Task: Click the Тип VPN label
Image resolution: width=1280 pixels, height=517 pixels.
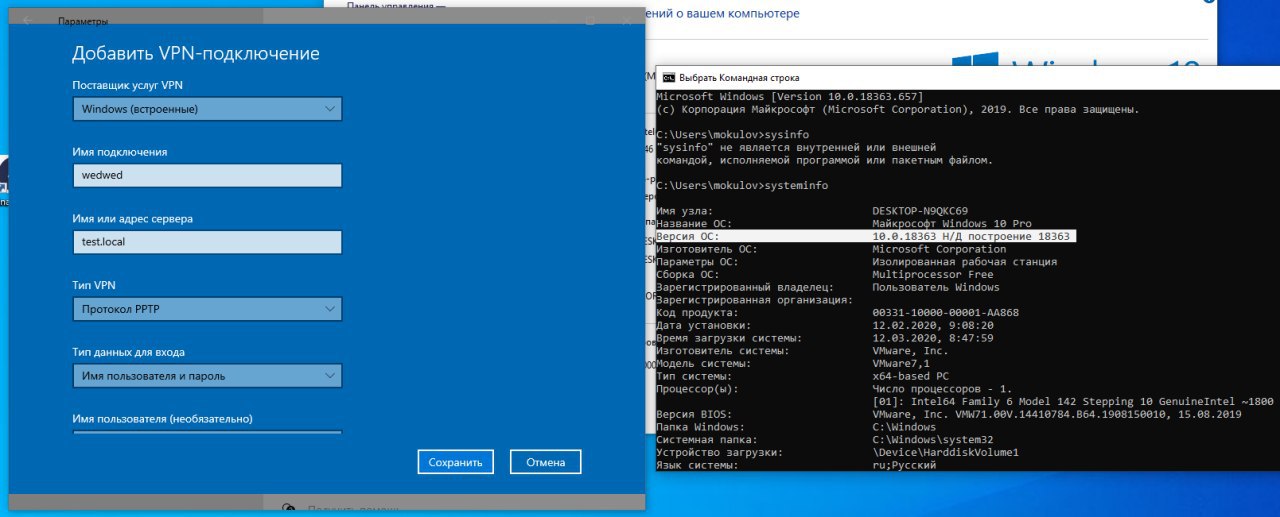Action: click(x=94, y=285)
